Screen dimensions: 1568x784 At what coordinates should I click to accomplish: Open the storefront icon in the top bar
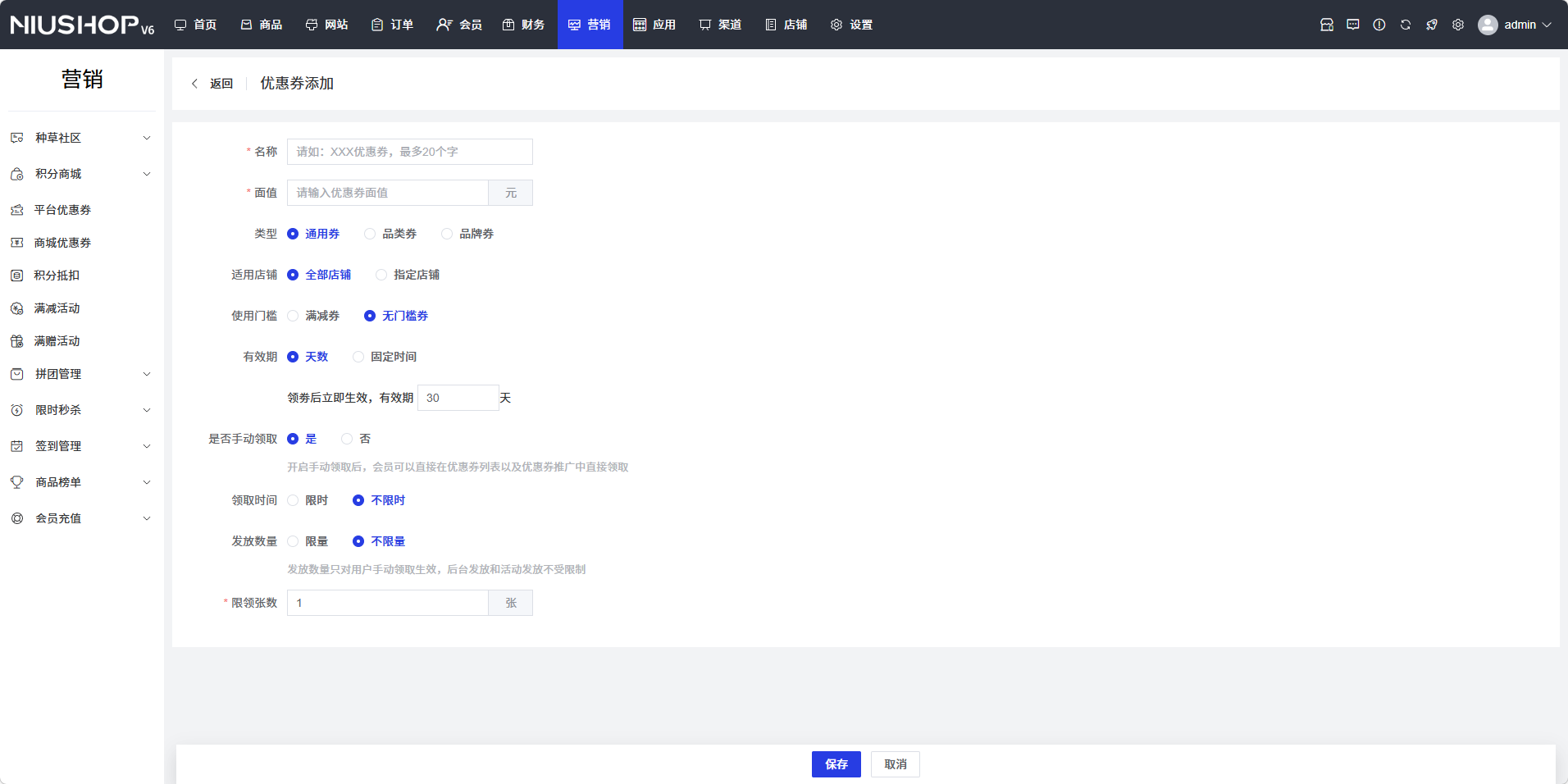(x=1327, y=25)
